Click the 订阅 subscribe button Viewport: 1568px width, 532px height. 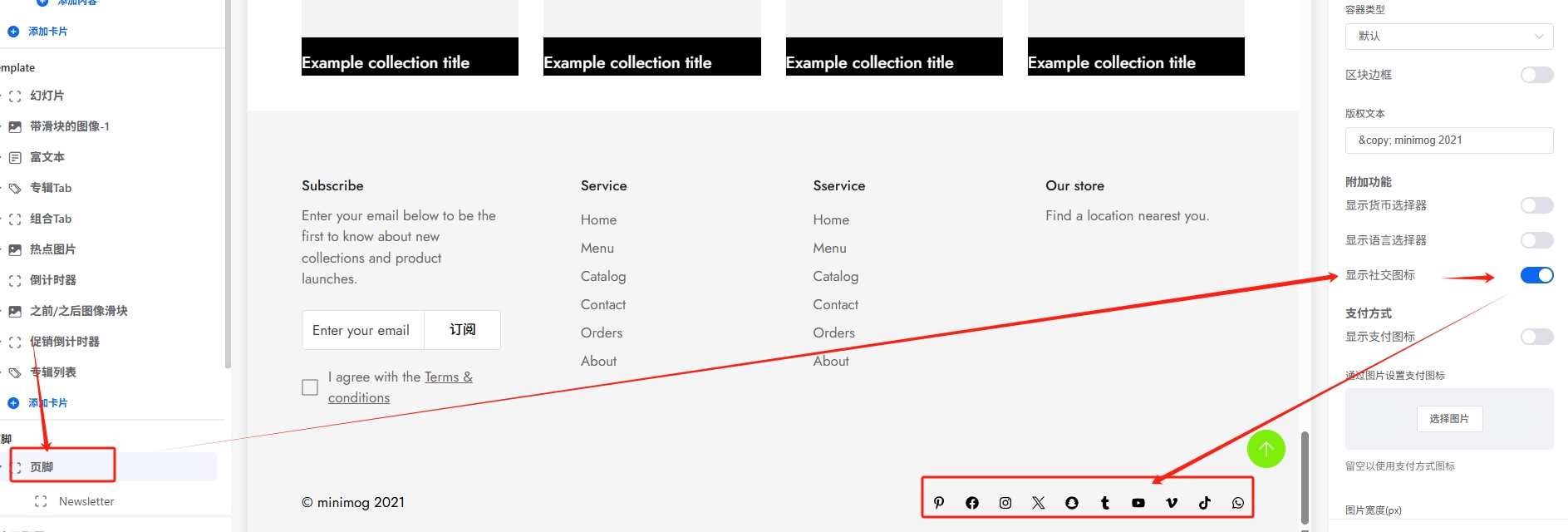(x=462, y=330)
